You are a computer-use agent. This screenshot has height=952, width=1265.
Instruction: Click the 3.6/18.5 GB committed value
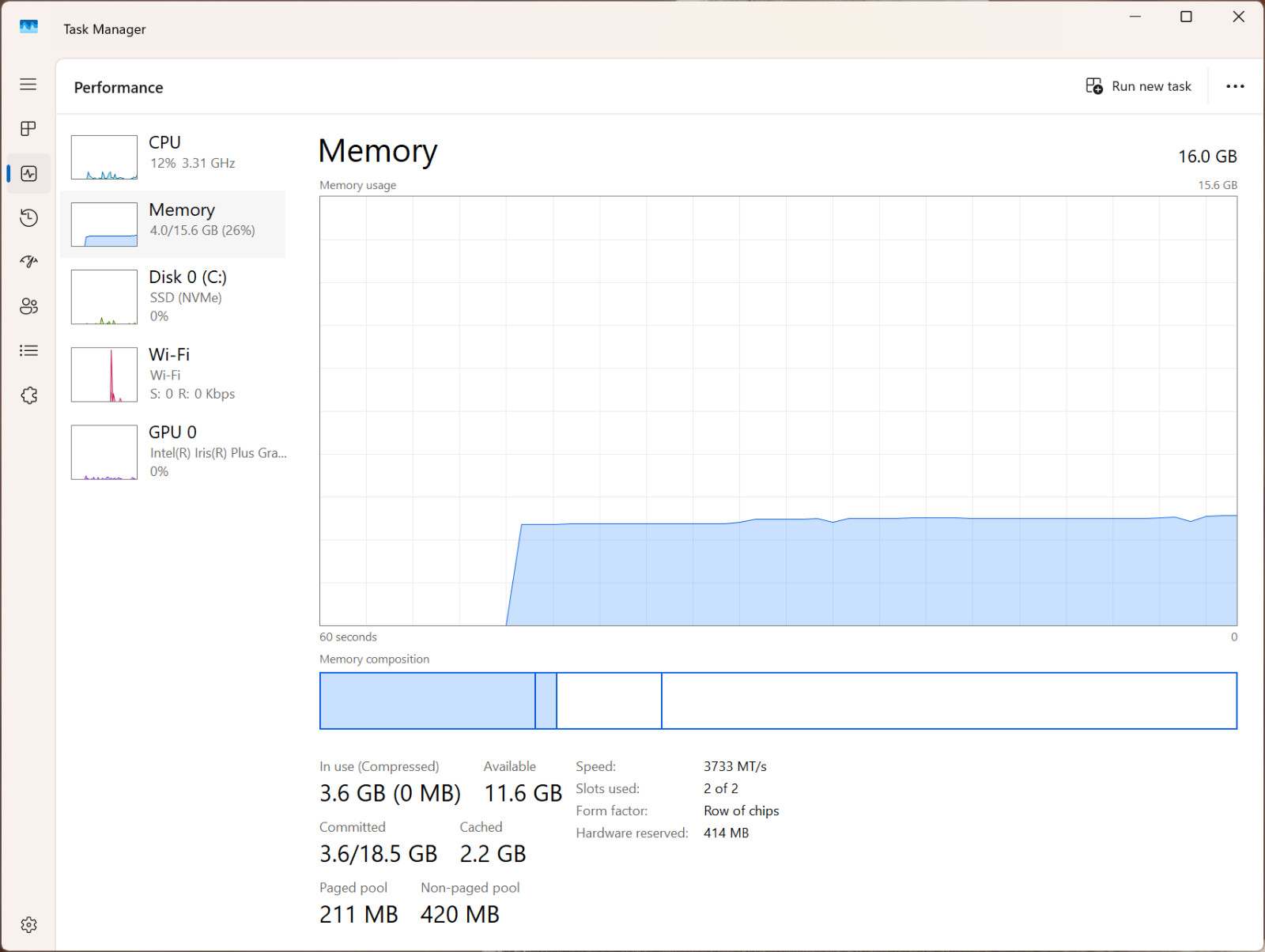[x=378, y=854]
